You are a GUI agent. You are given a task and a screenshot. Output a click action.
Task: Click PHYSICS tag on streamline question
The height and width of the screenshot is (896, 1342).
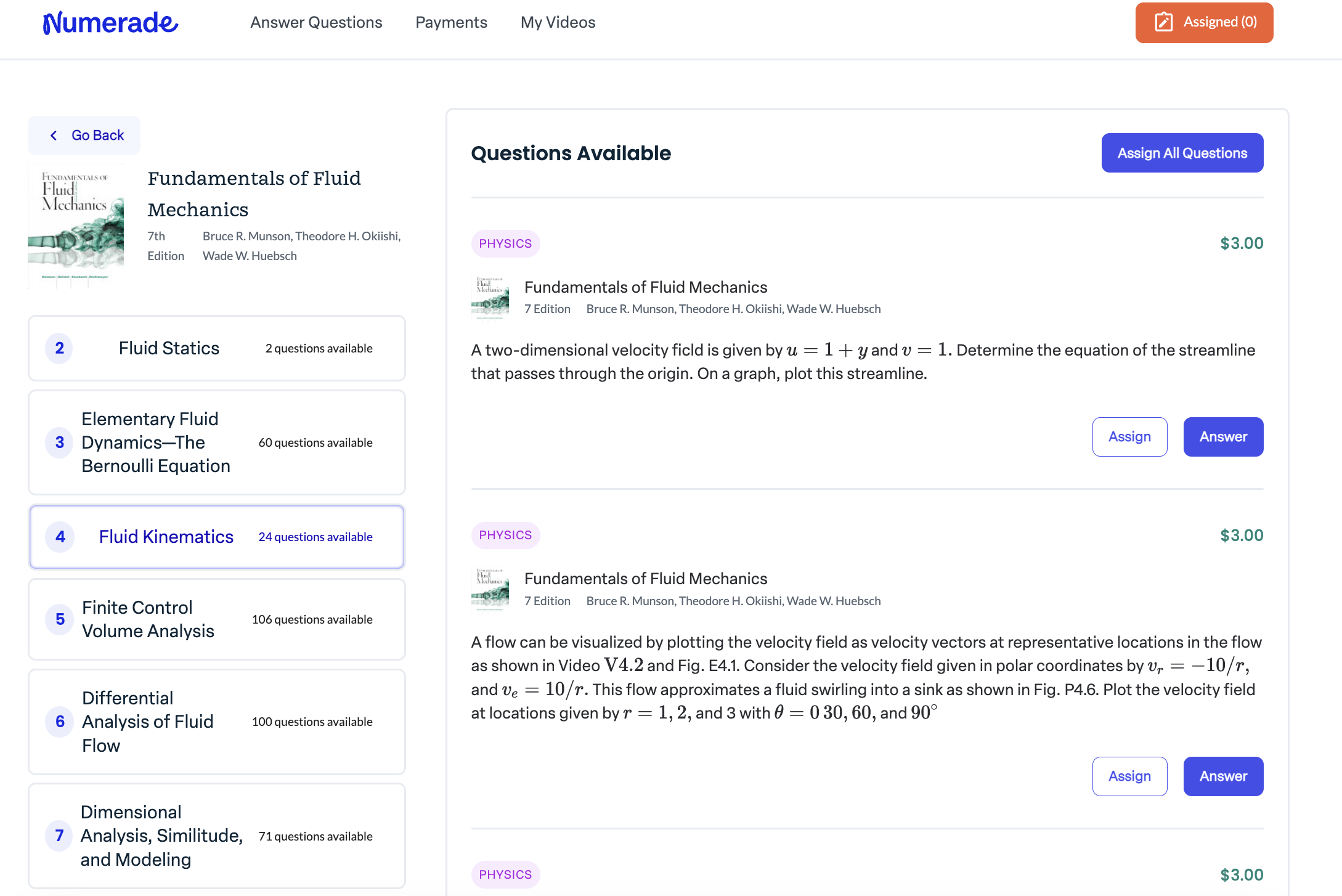coord(505,243)
